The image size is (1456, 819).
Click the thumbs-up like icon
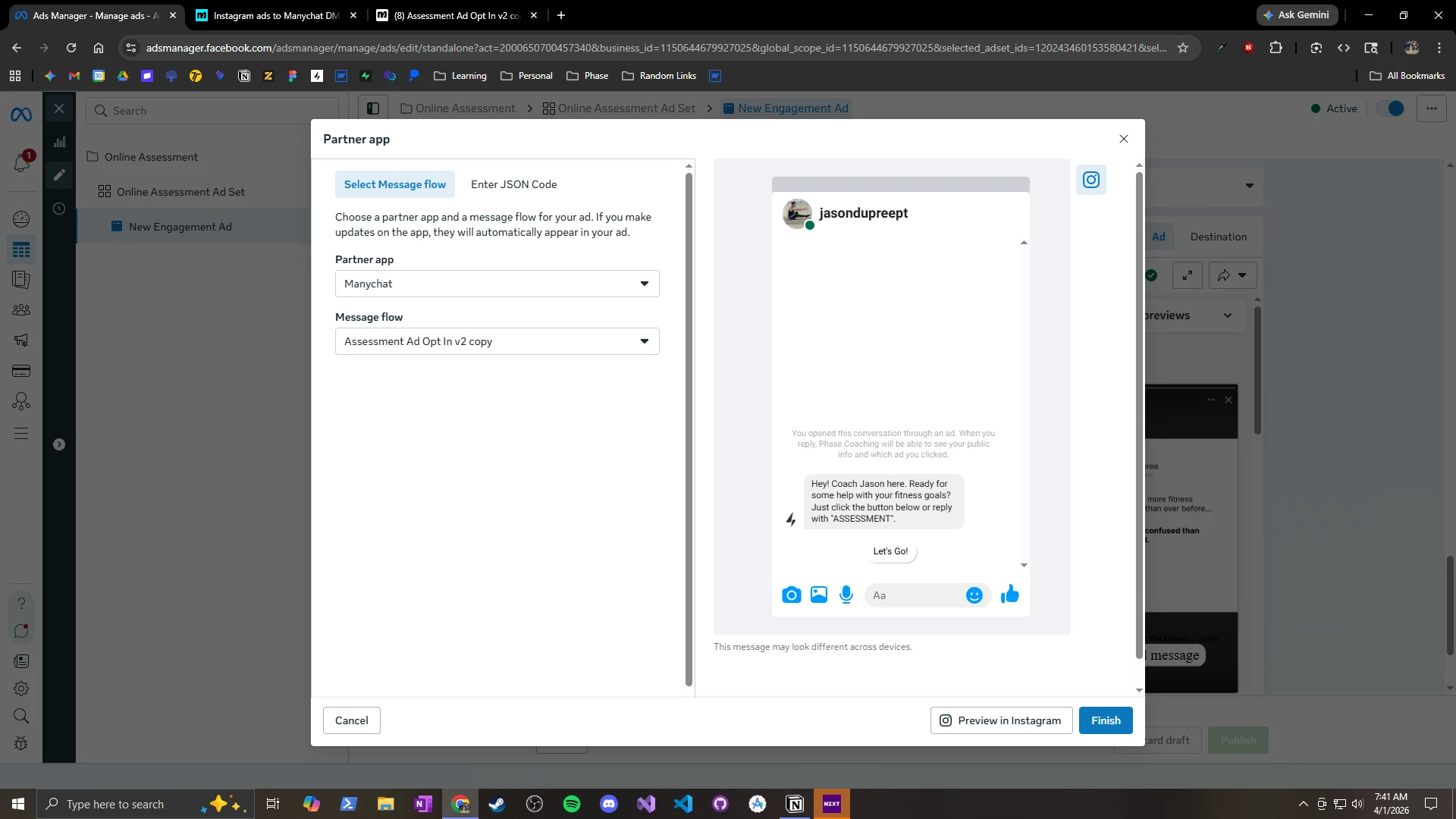tap(1009, 595)
